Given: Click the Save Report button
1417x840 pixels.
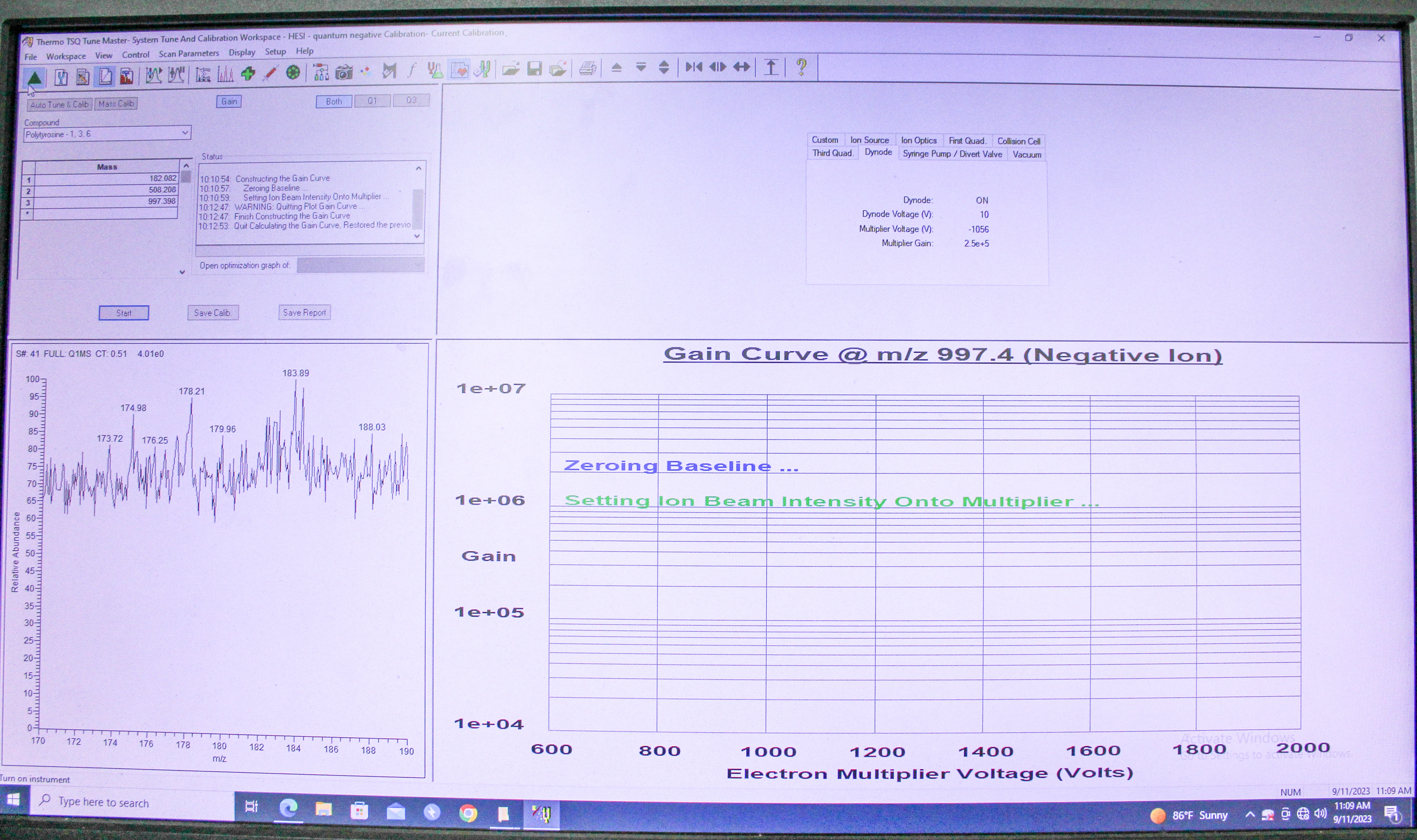Looking at the screenshot, I should point(304,313).
